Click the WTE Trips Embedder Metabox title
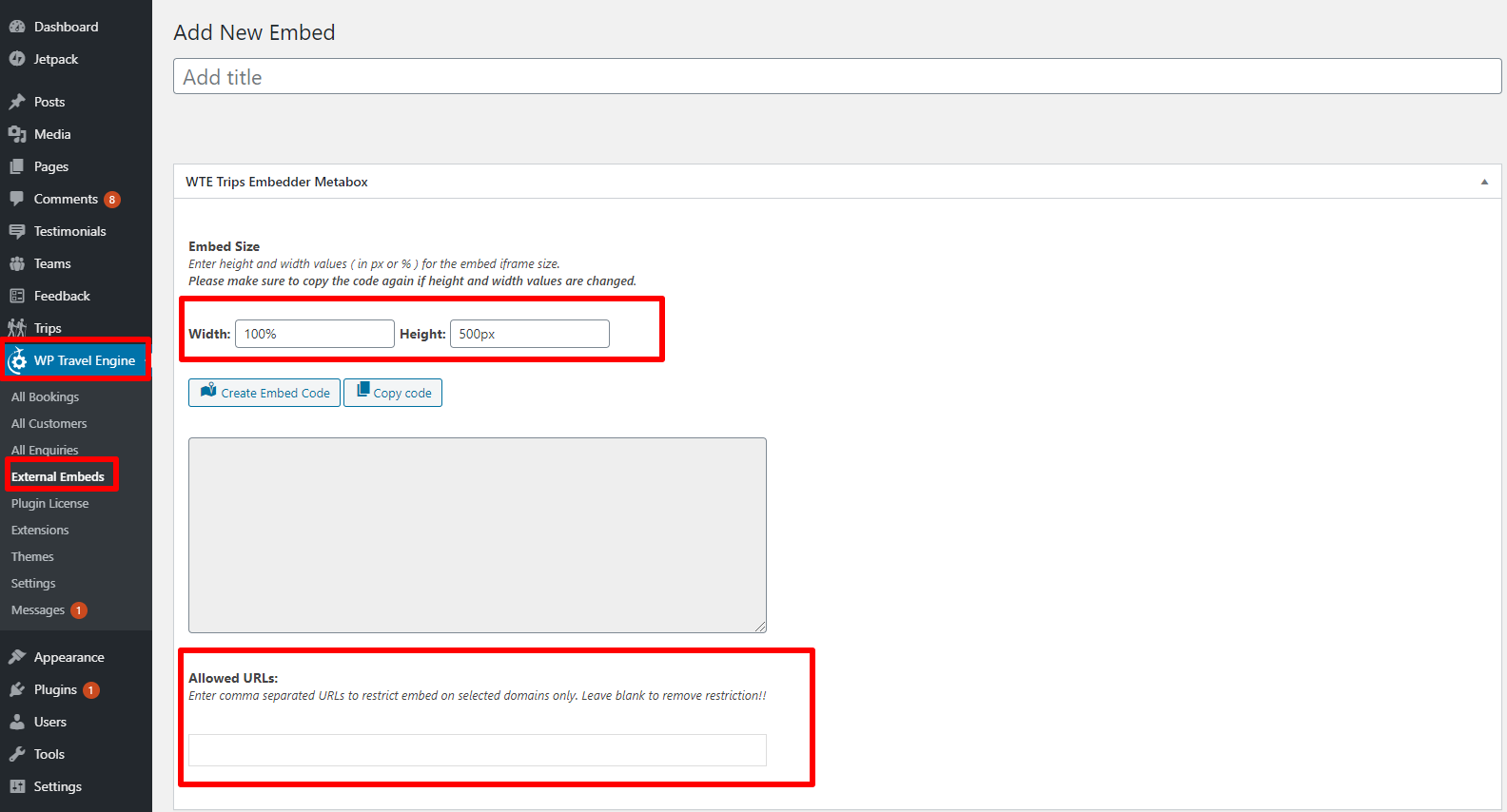The width and height of the screenshot is (1507, 812). (277, 182)
